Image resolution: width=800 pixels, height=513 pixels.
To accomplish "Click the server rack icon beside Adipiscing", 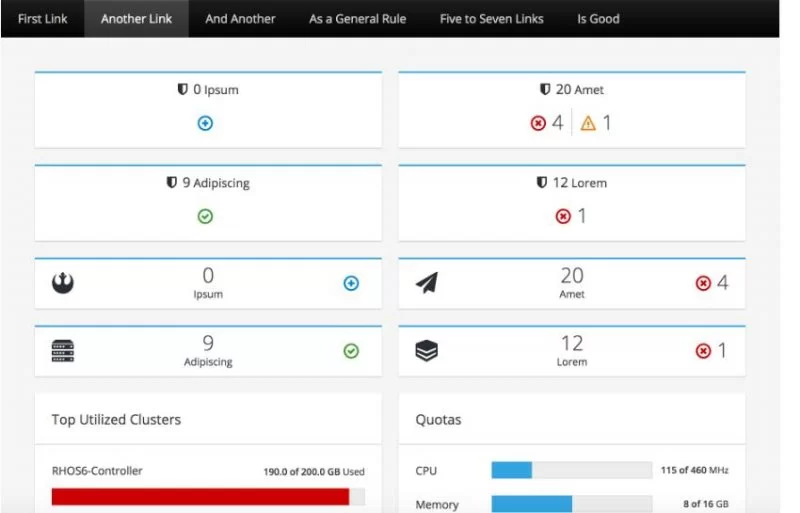I will [63, 351].
